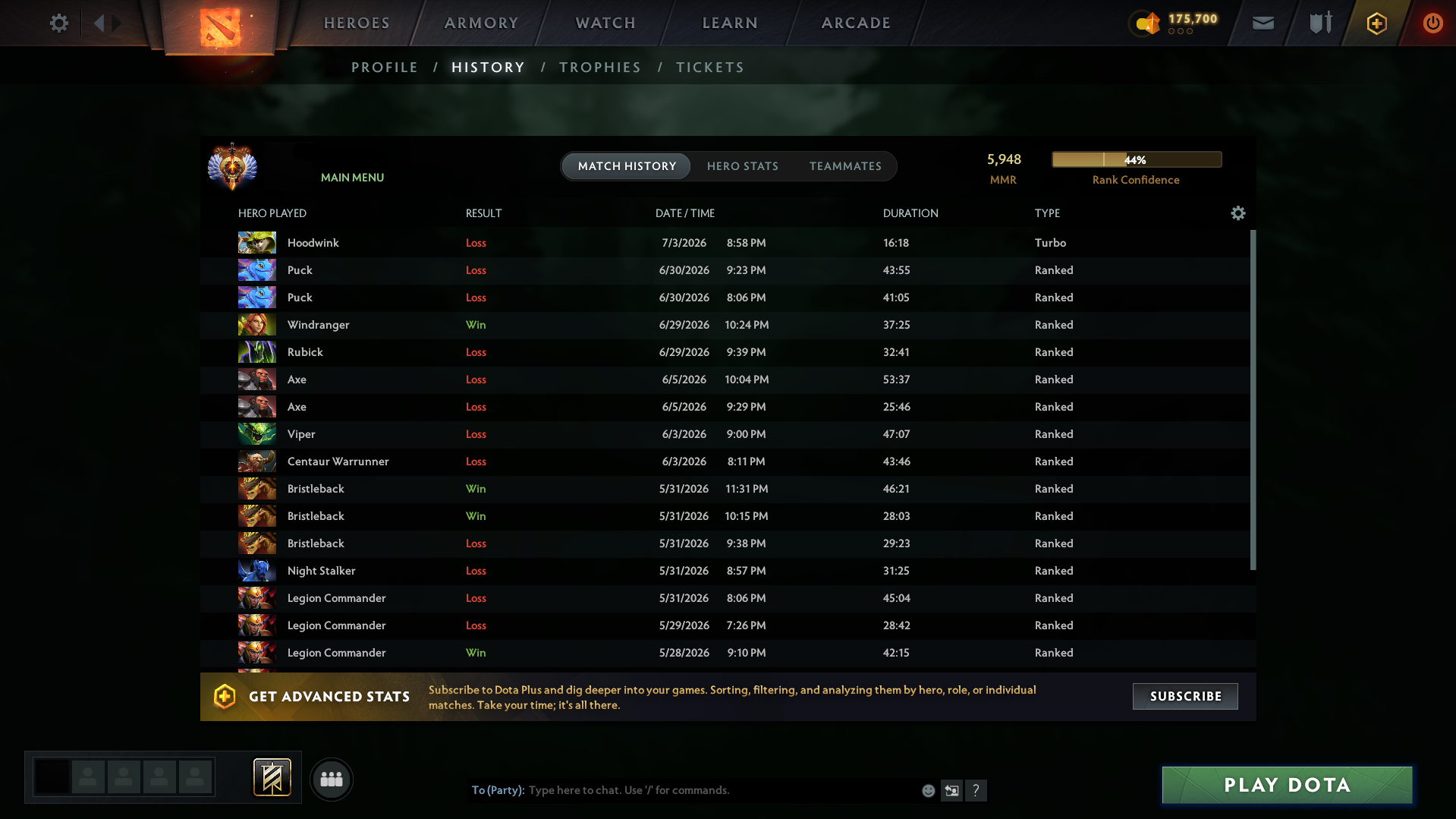Select the Match History view
Viewport: 1456px width, 819px height.
pyautogui.click(x=627, y=166)
